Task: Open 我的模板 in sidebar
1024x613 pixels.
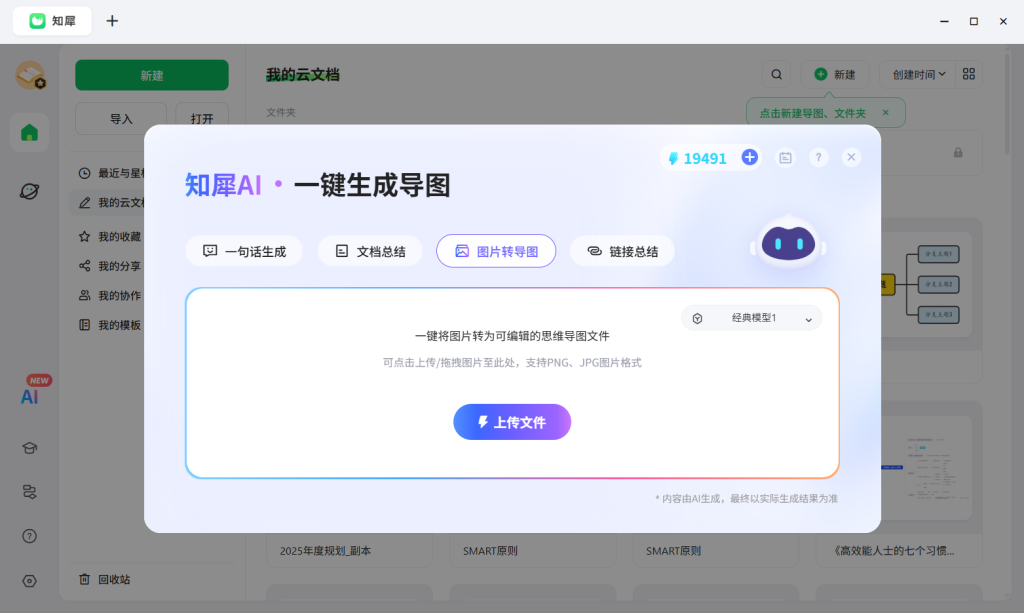Action: [x=110, y=324]
